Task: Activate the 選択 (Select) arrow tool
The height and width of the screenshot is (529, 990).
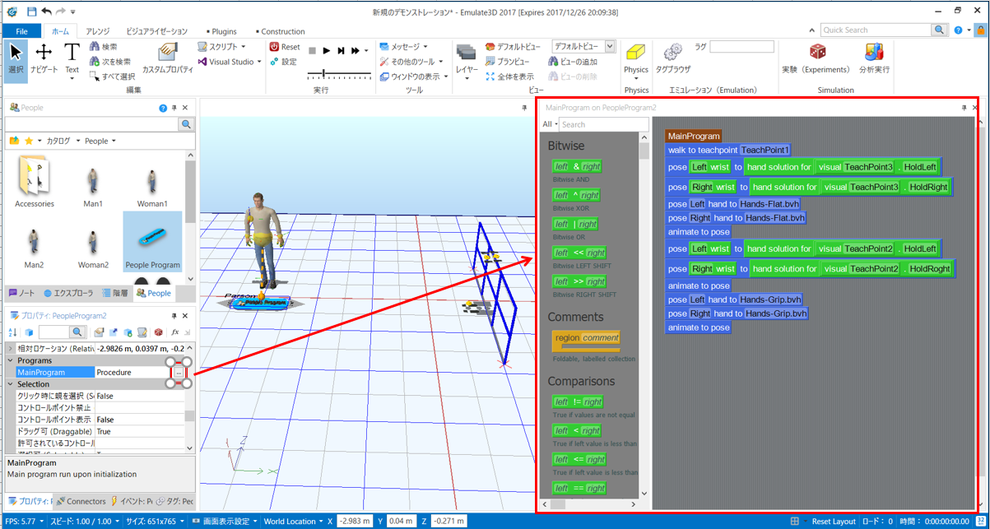Action: pos(16,61)
